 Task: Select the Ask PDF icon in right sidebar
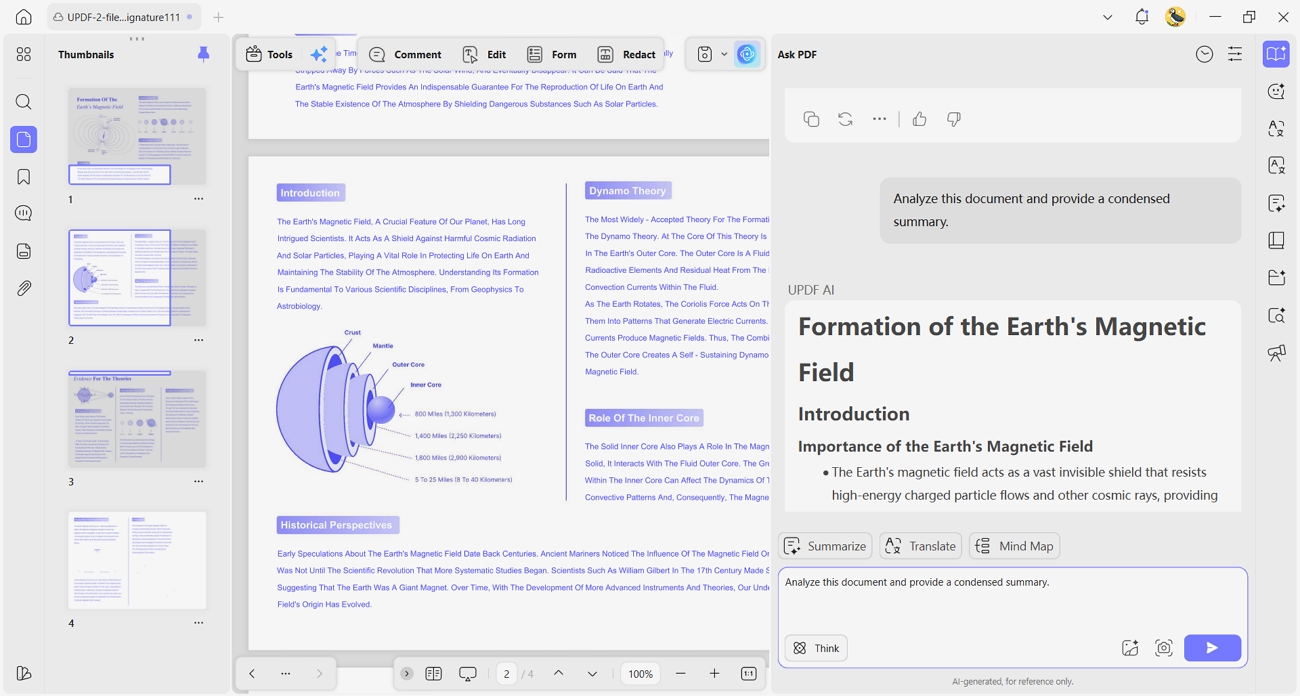click(x=1277, y=55)
